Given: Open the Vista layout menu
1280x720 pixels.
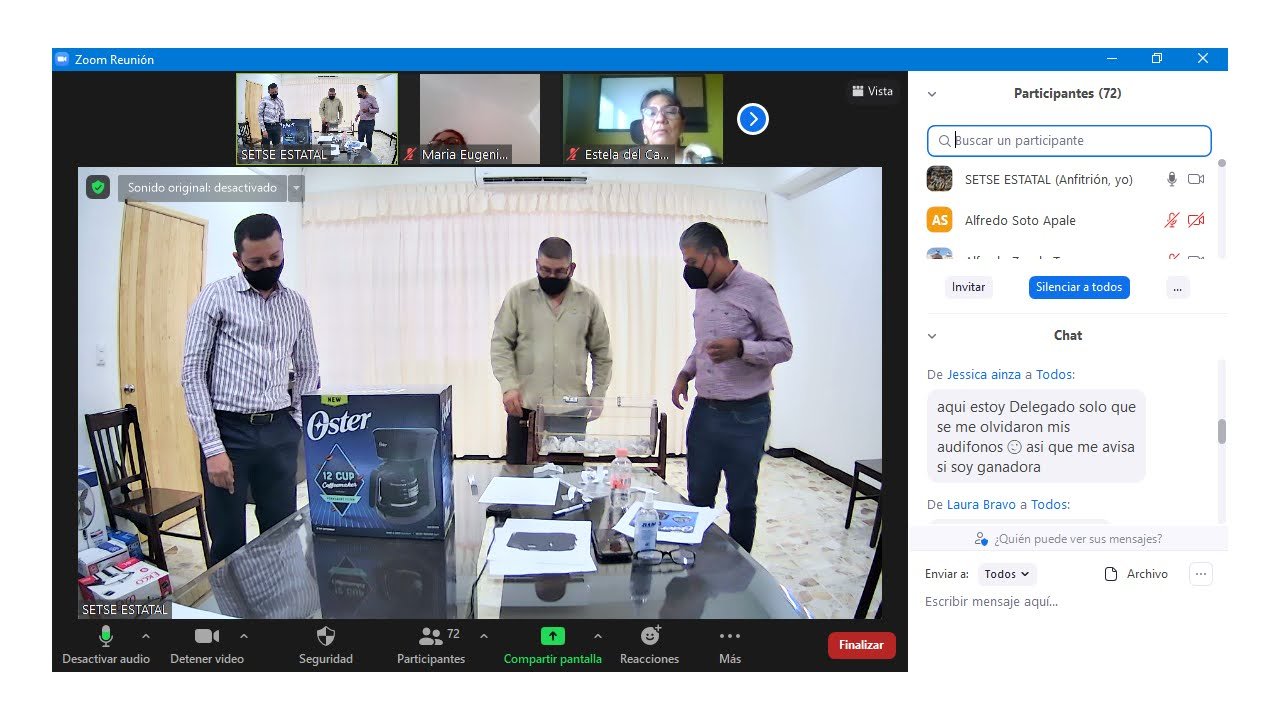Looking at the screenshot, I should coord(872,91).
